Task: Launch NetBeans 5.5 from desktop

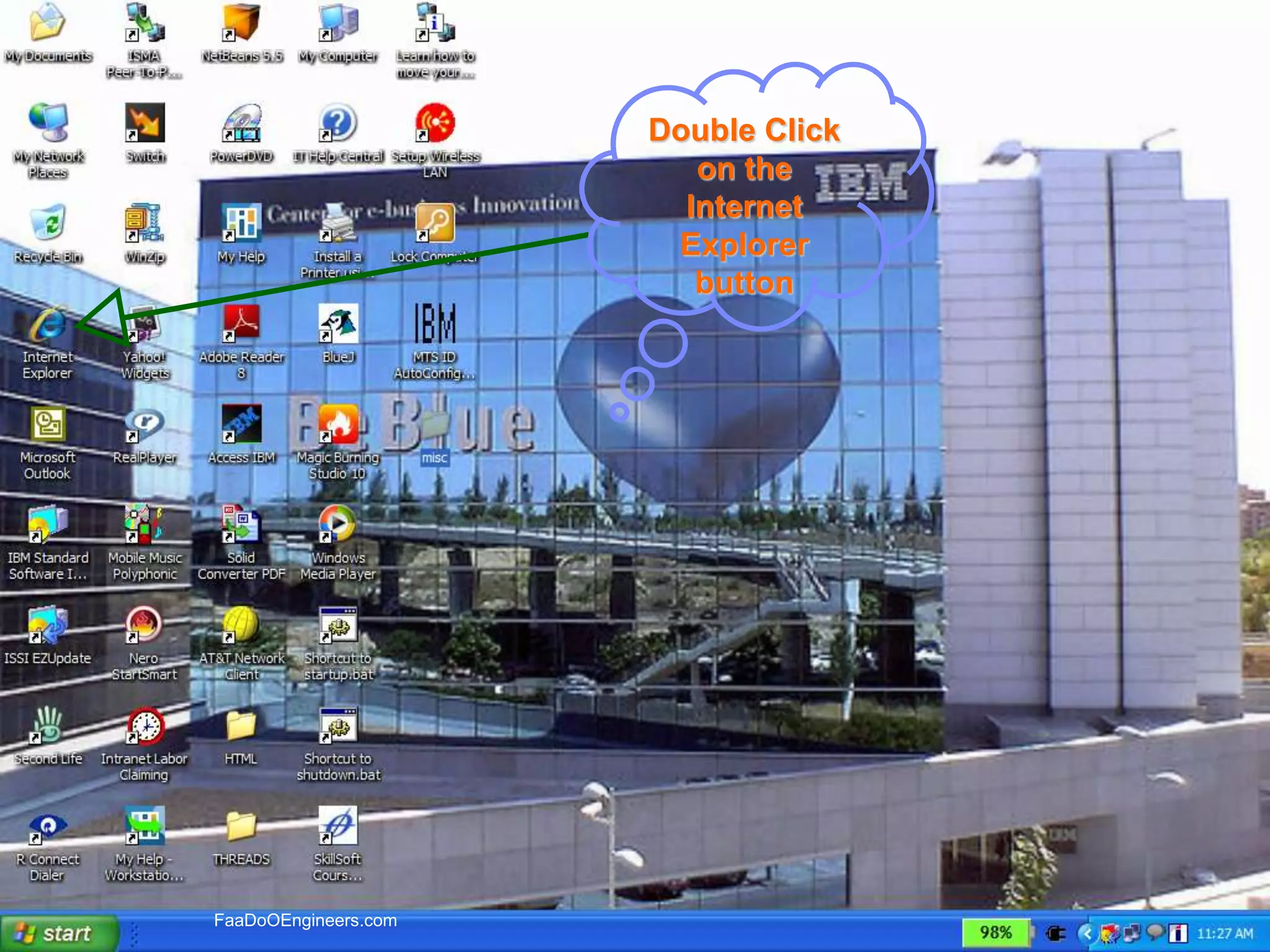Action: tap(241, 22)
